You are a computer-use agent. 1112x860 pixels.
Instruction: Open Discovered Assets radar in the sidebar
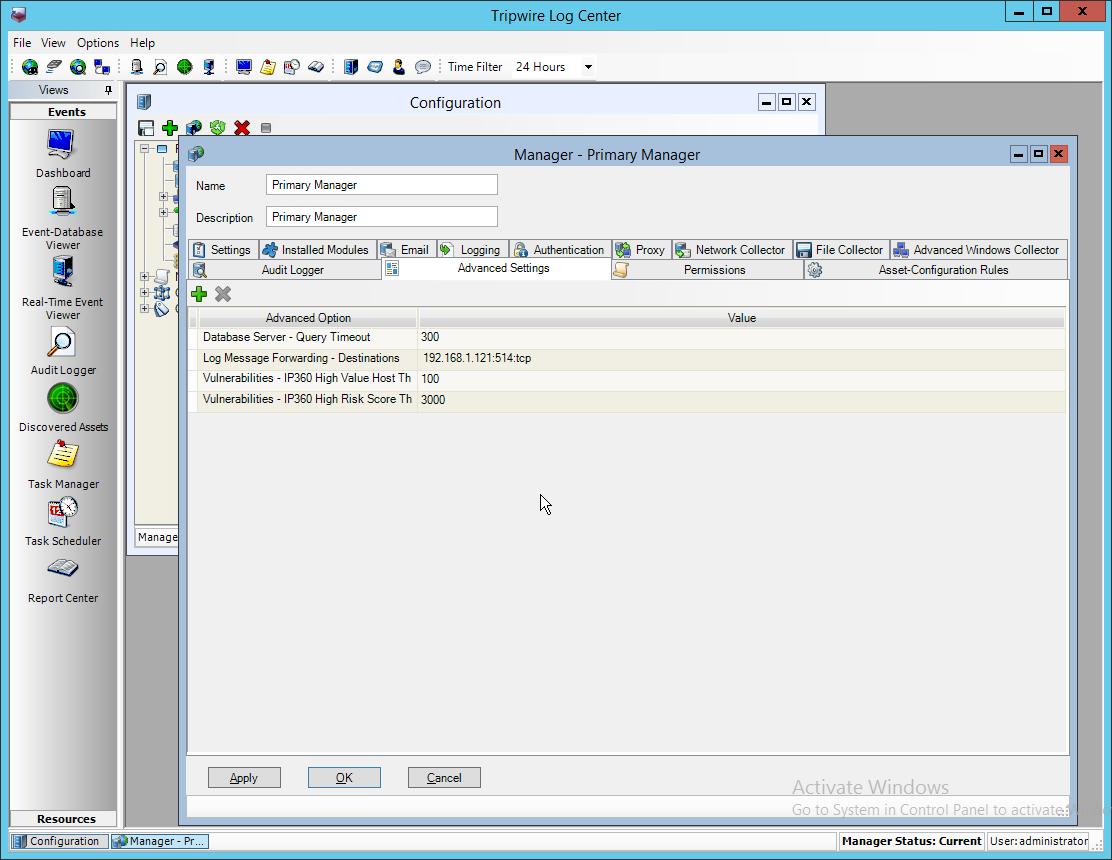pos(62,407)
